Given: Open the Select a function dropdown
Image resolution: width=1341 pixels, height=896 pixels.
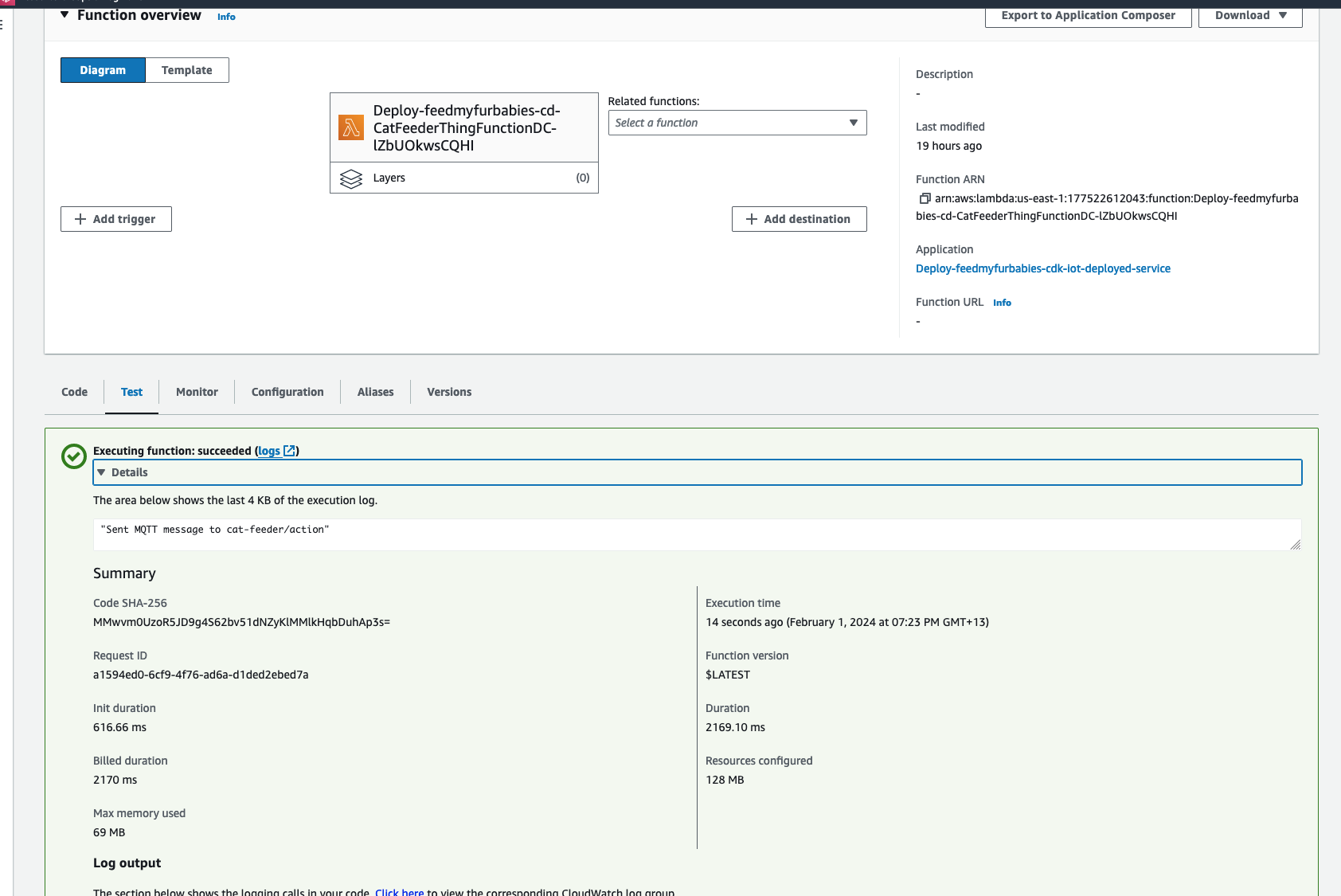Looking at the screenshot, I should (x=737, y=123).
